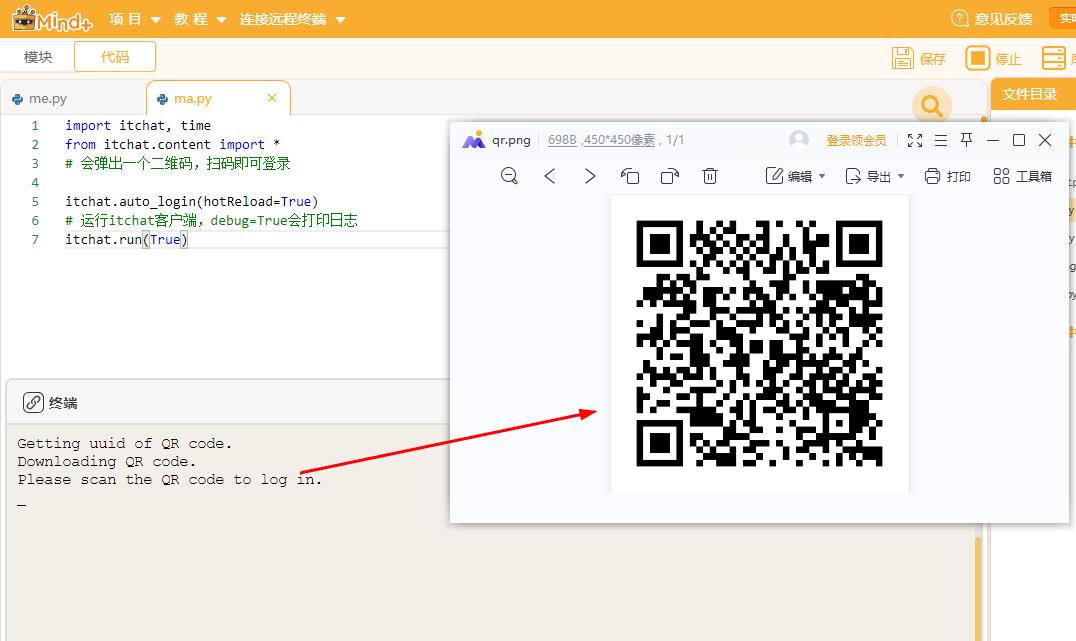Screen dimensions: 1076x641
Task: Minimize the image viewer window
Action: (992, 140)
